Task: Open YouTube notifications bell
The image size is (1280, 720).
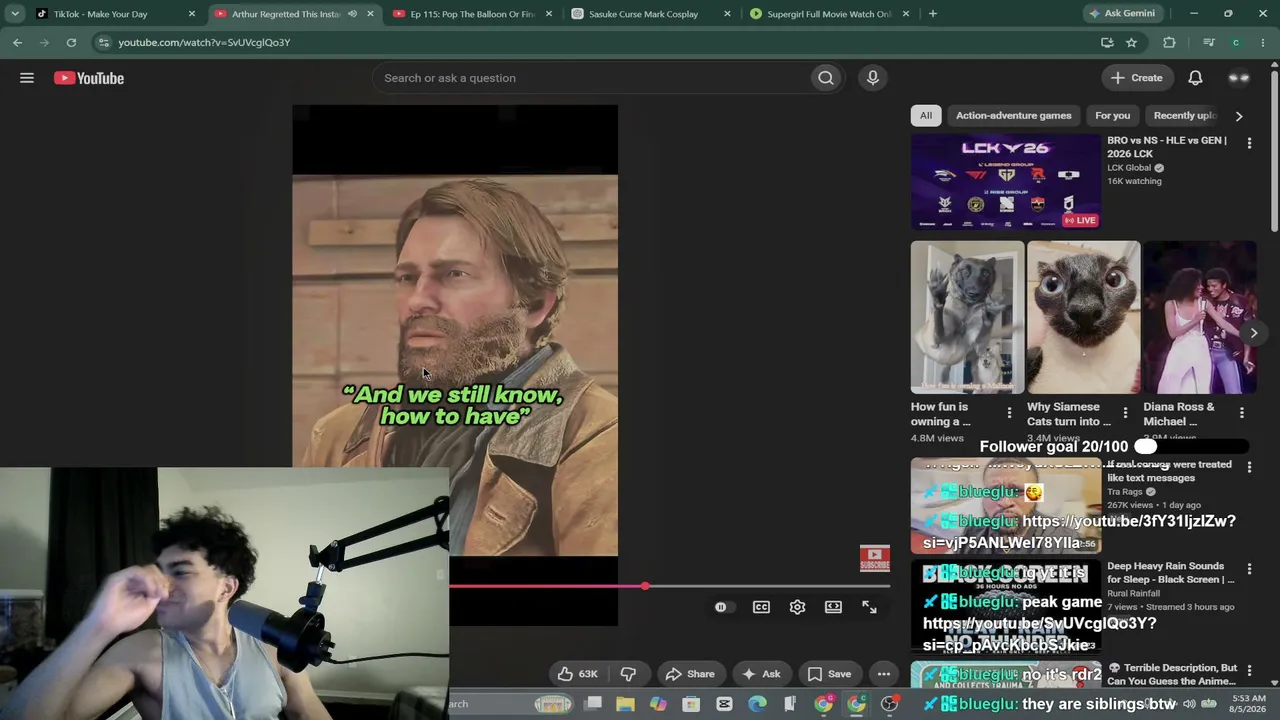Action: [x=1195, y=78]
